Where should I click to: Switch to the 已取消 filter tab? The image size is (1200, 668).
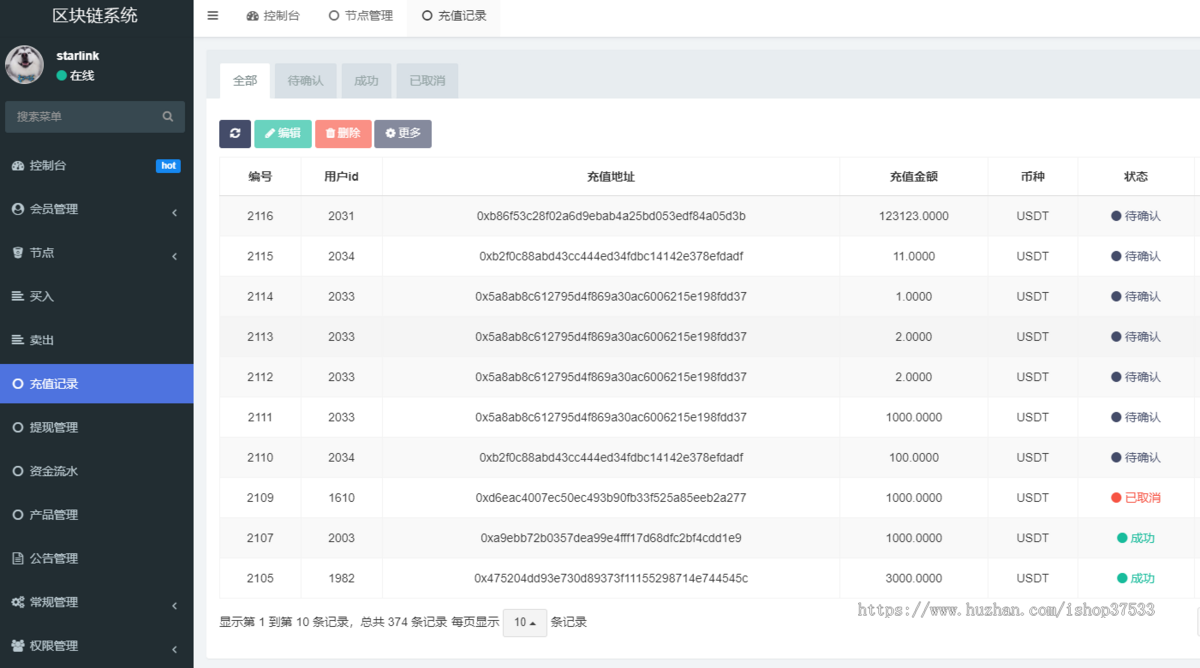[x=427, y=80]
